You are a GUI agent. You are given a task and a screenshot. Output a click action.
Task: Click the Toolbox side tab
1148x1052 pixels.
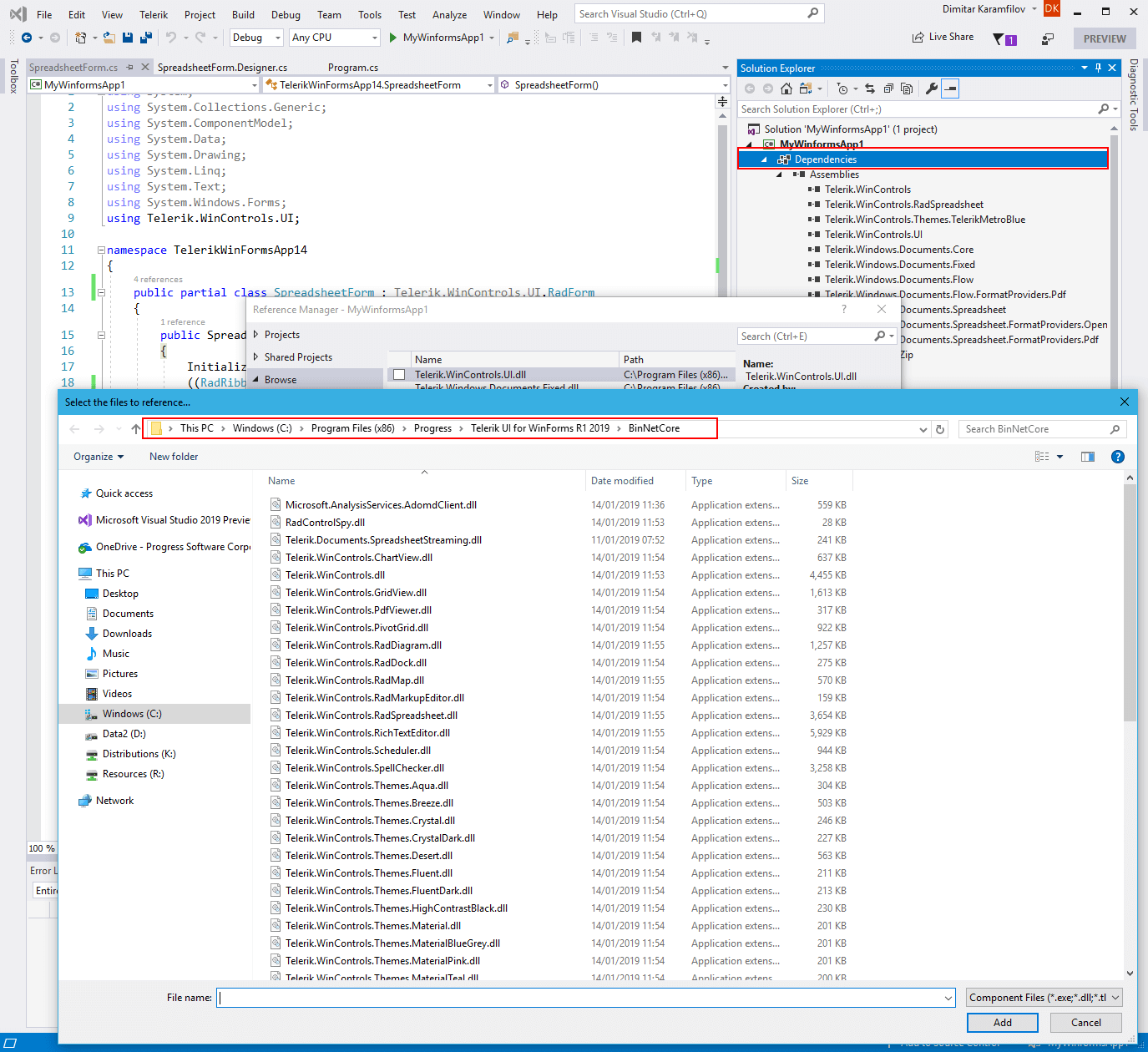pyautogui.click(x=13, y=76)
